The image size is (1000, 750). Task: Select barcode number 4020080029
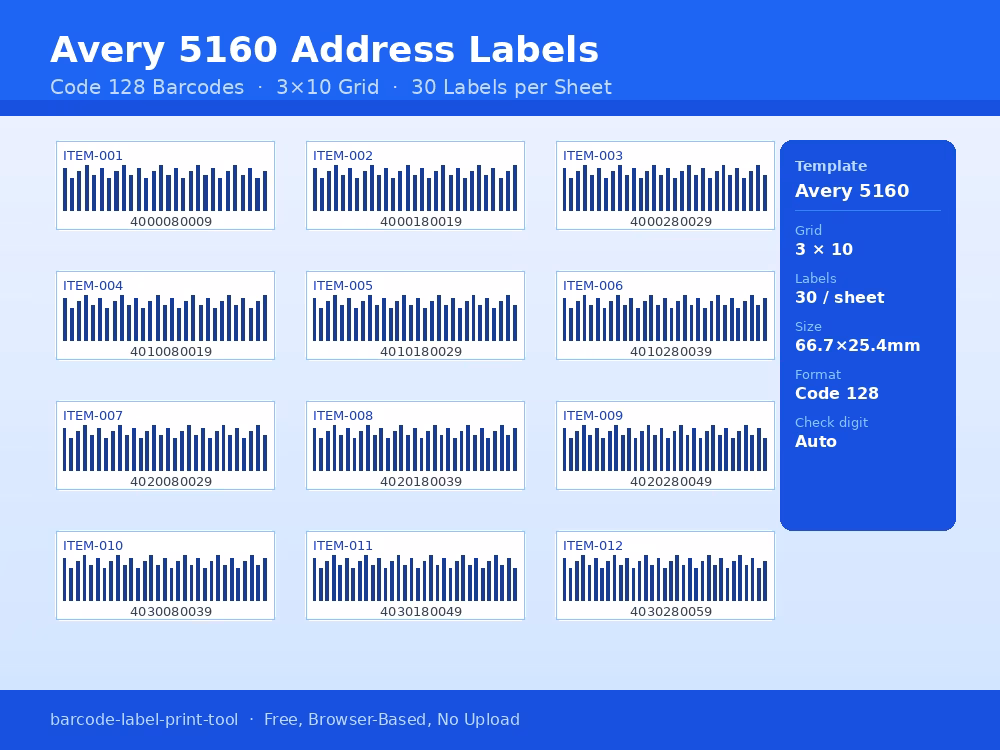click(171, 482)
